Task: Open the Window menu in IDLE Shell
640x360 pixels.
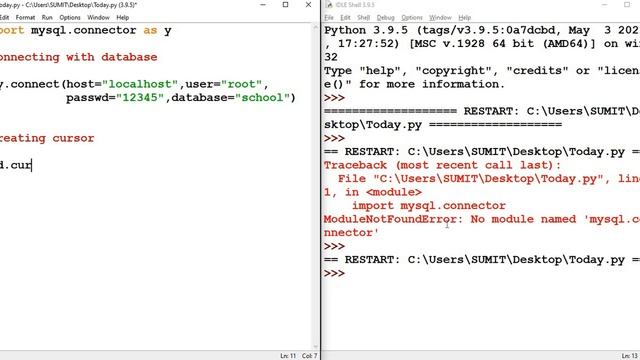Action: tap(440, 18)
